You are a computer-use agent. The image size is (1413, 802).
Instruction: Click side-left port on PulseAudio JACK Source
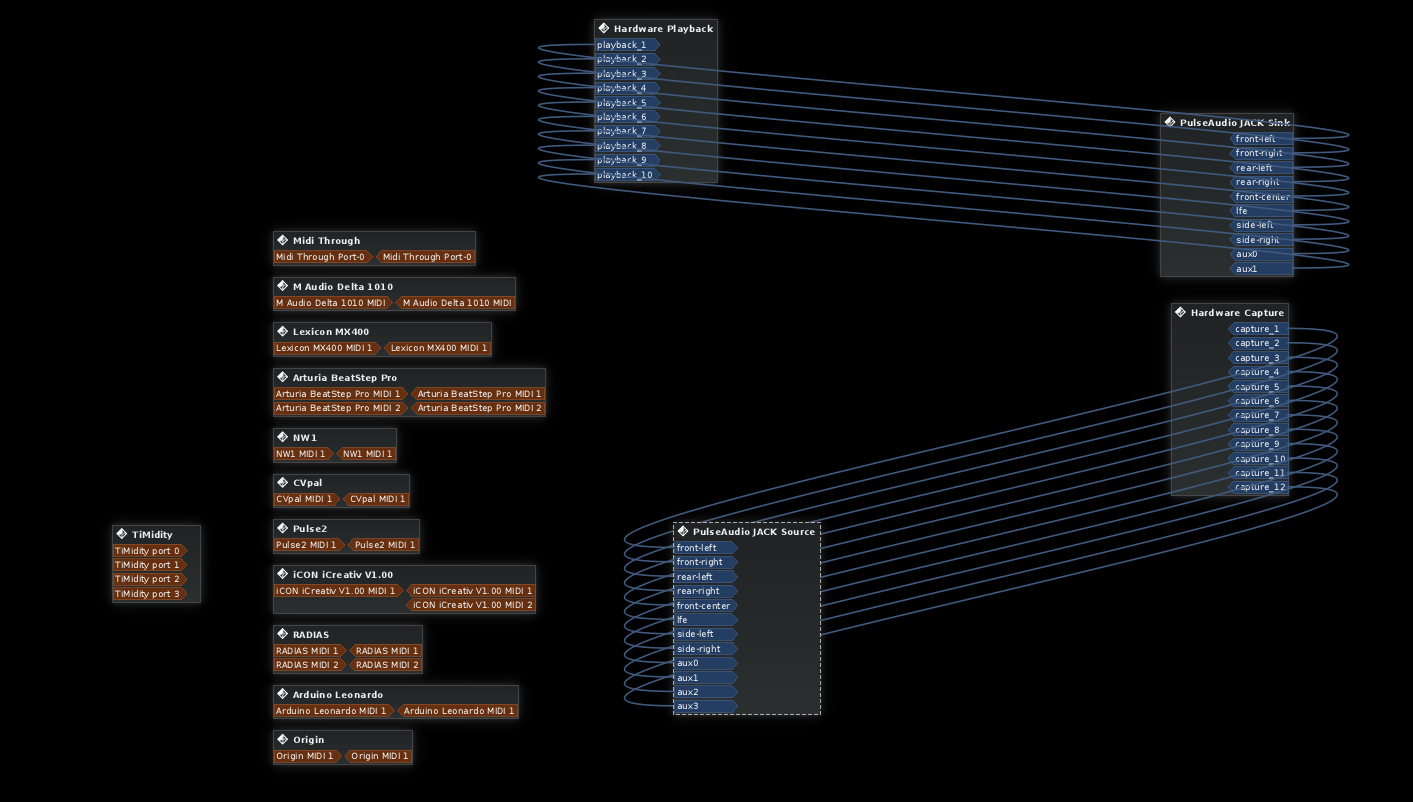[706, 634]
